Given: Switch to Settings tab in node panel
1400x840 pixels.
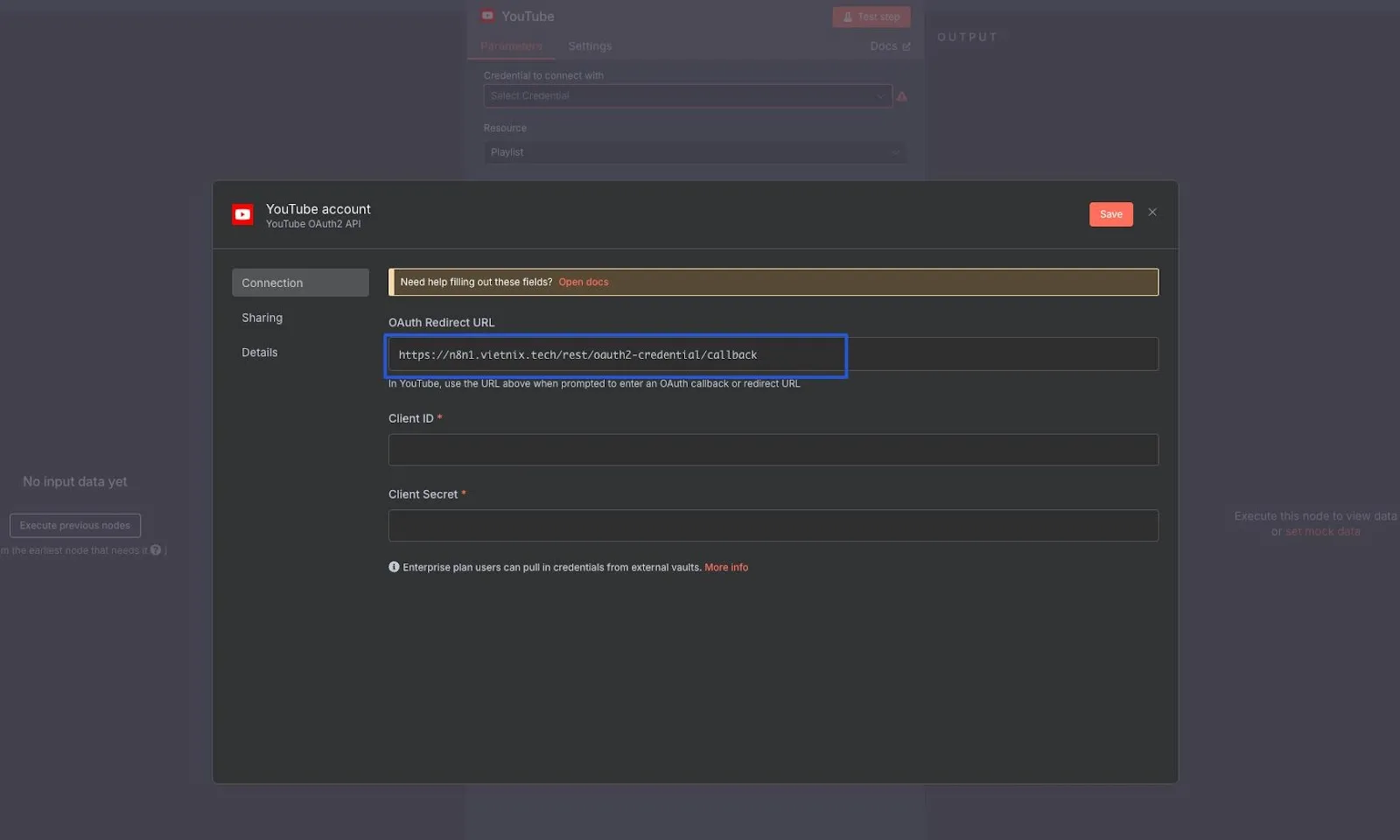Looking at the screenshot, I should click(x=590, y=46).
